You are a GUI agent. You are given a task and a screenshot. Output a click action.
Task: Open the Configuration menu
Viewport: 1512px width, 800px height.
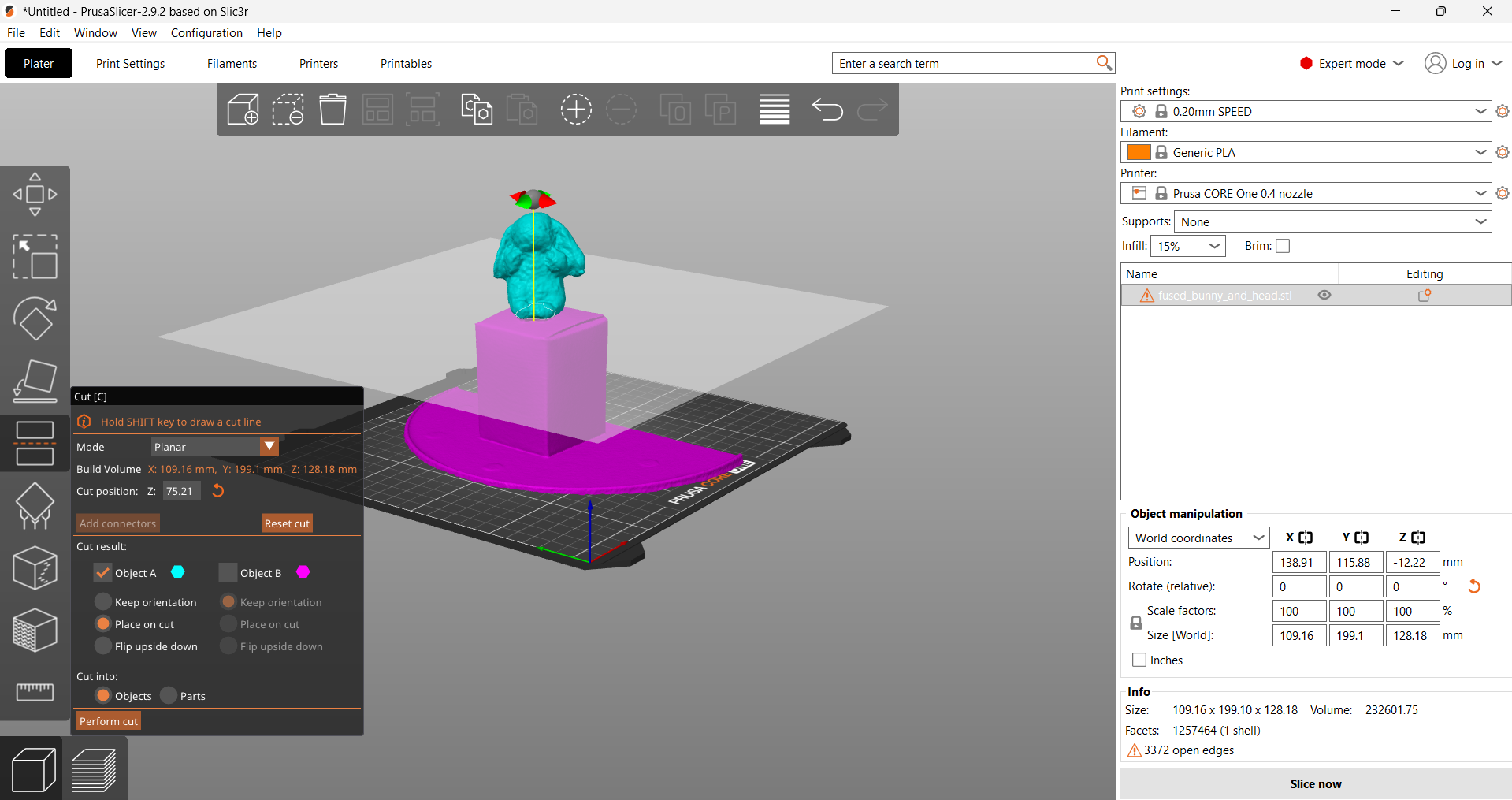(206, 33)
